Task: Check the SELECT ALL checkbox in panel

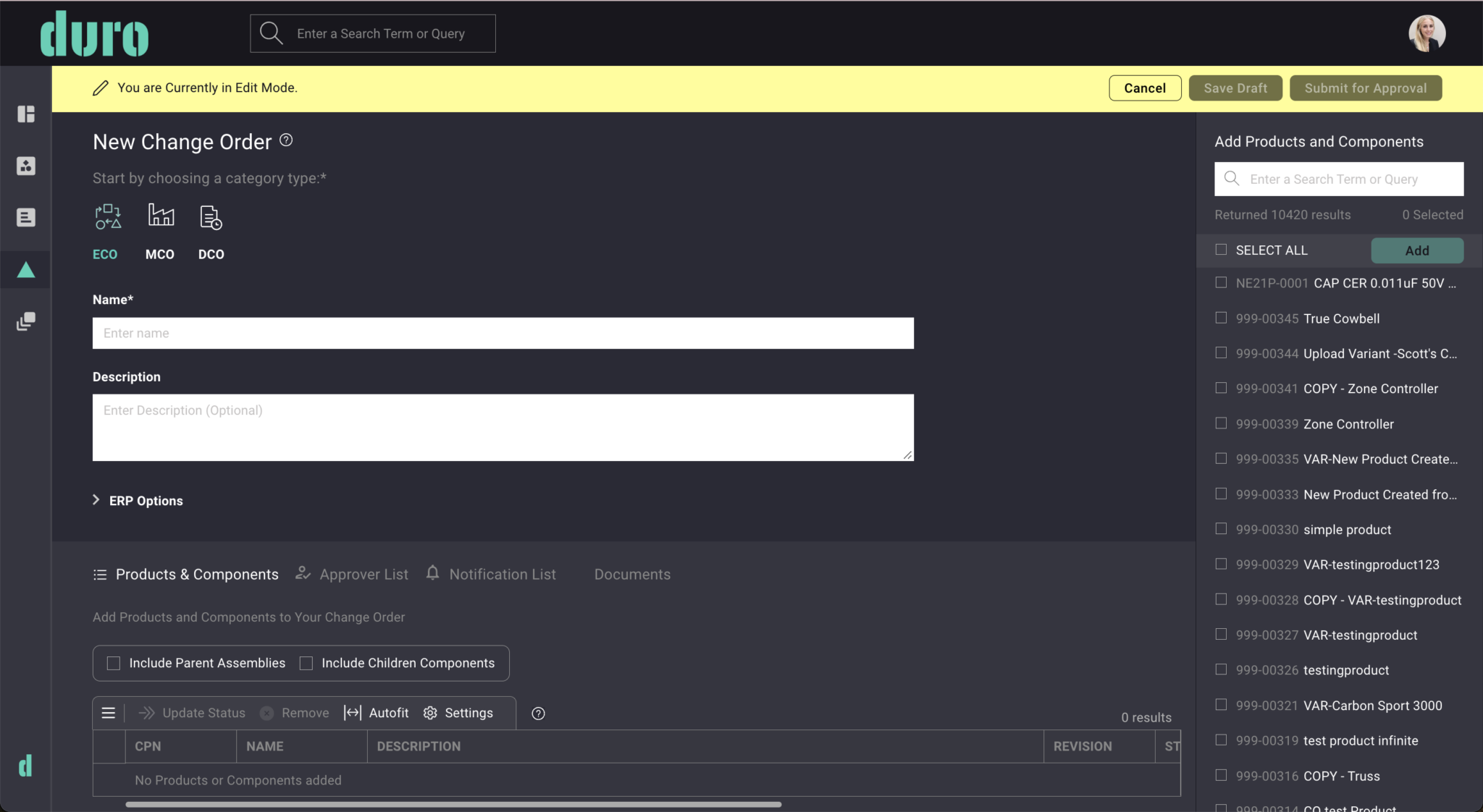Action: coord(1221,250)
